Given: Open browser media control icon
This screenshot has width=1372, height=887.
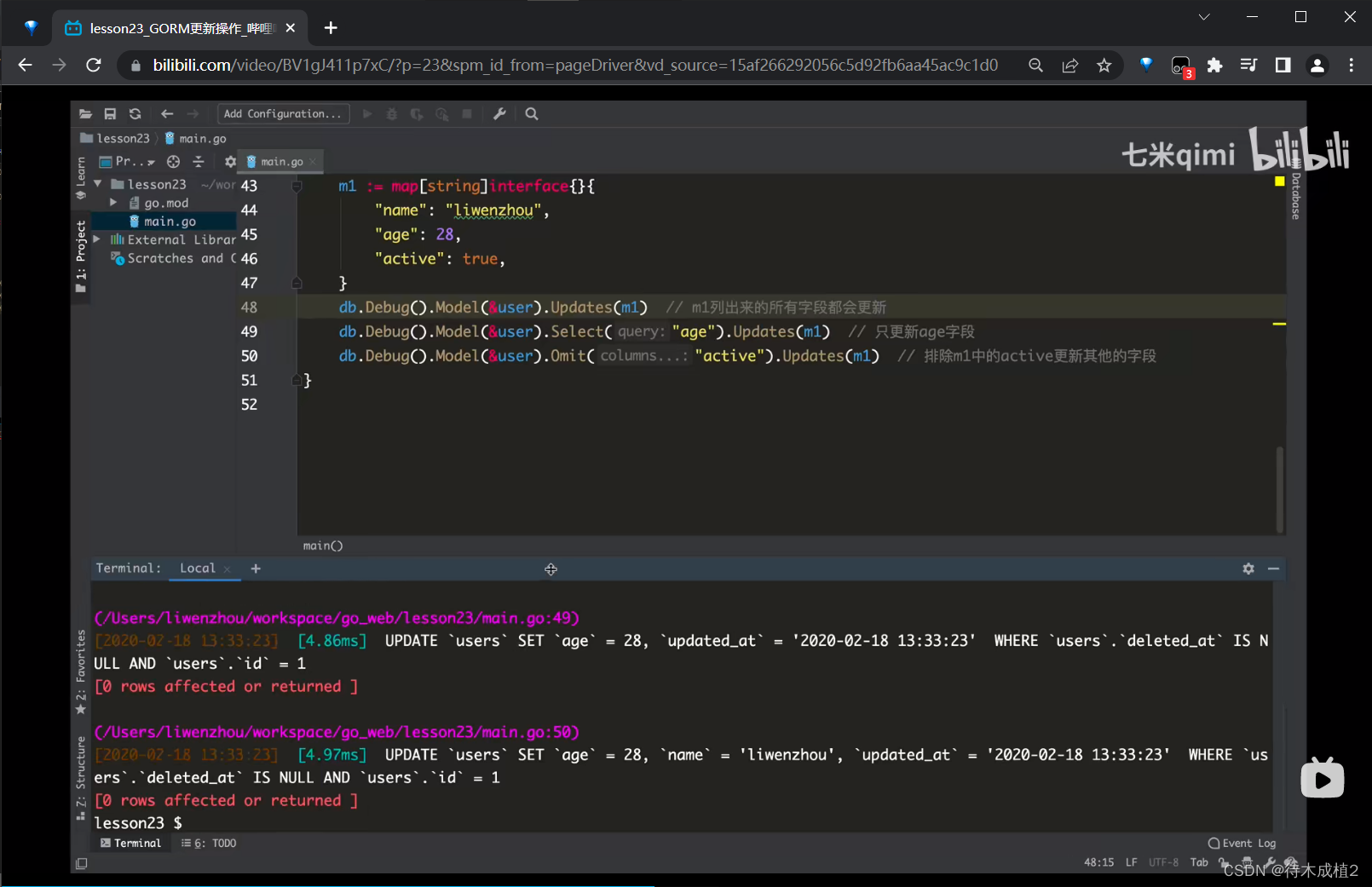Looking at the screenshot, I should (1248, 66).
